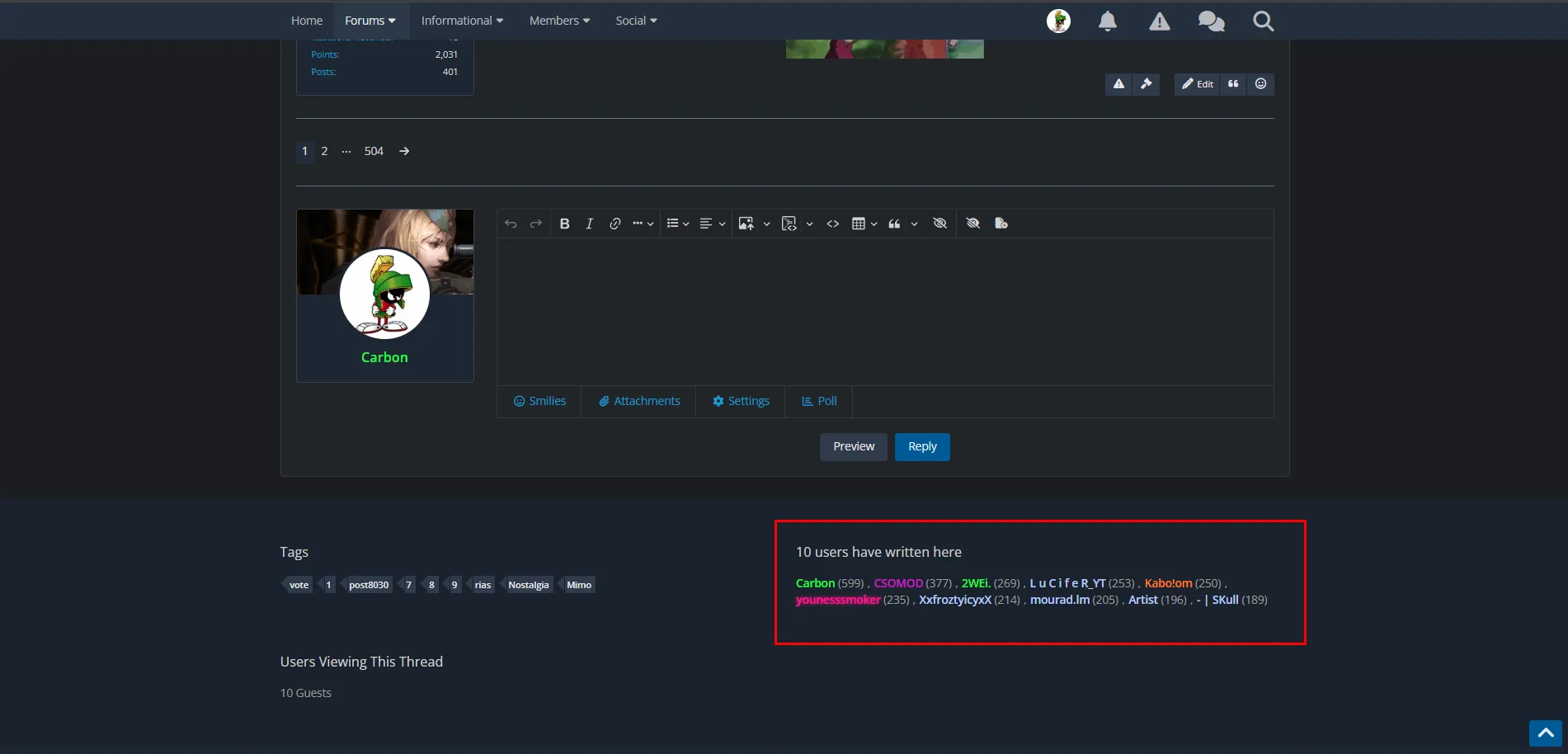Click the scroll-to-top arrow button
The height and width of the screenshot is (754, 1568).
tap(1546, 733)
